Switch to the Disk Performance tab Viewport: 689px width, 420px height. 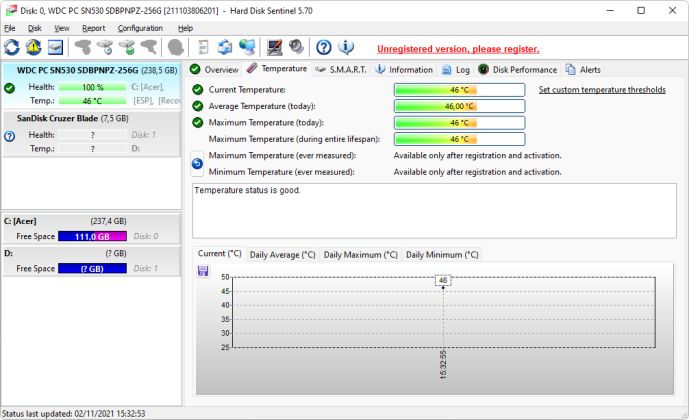518,69
